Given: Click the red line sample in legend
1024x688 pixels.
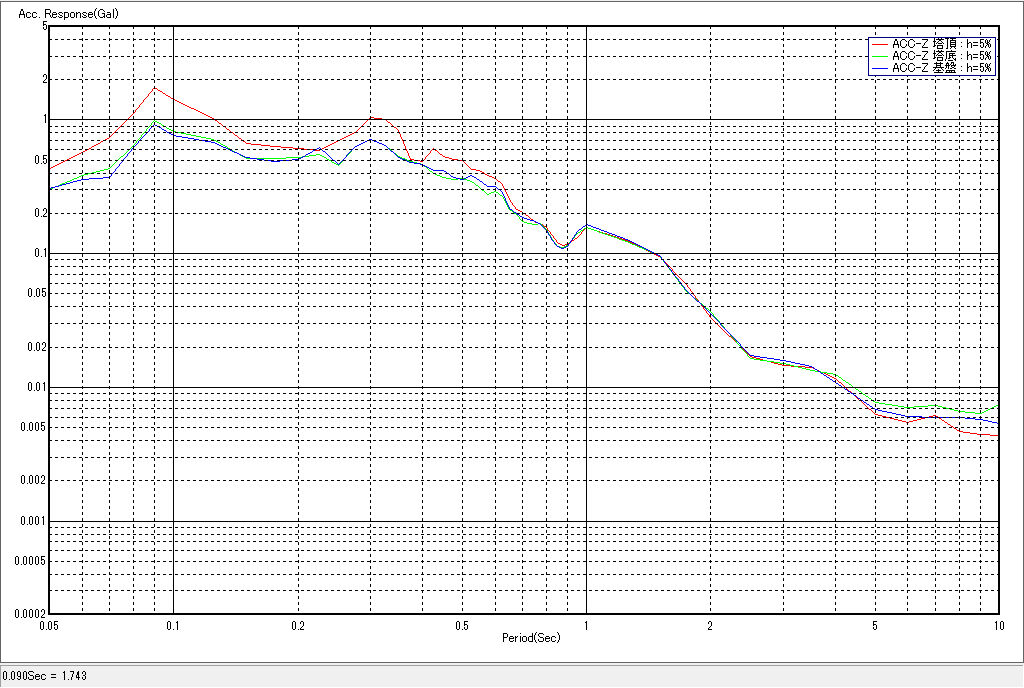Looking at the screenshot, I should [880, 44].
